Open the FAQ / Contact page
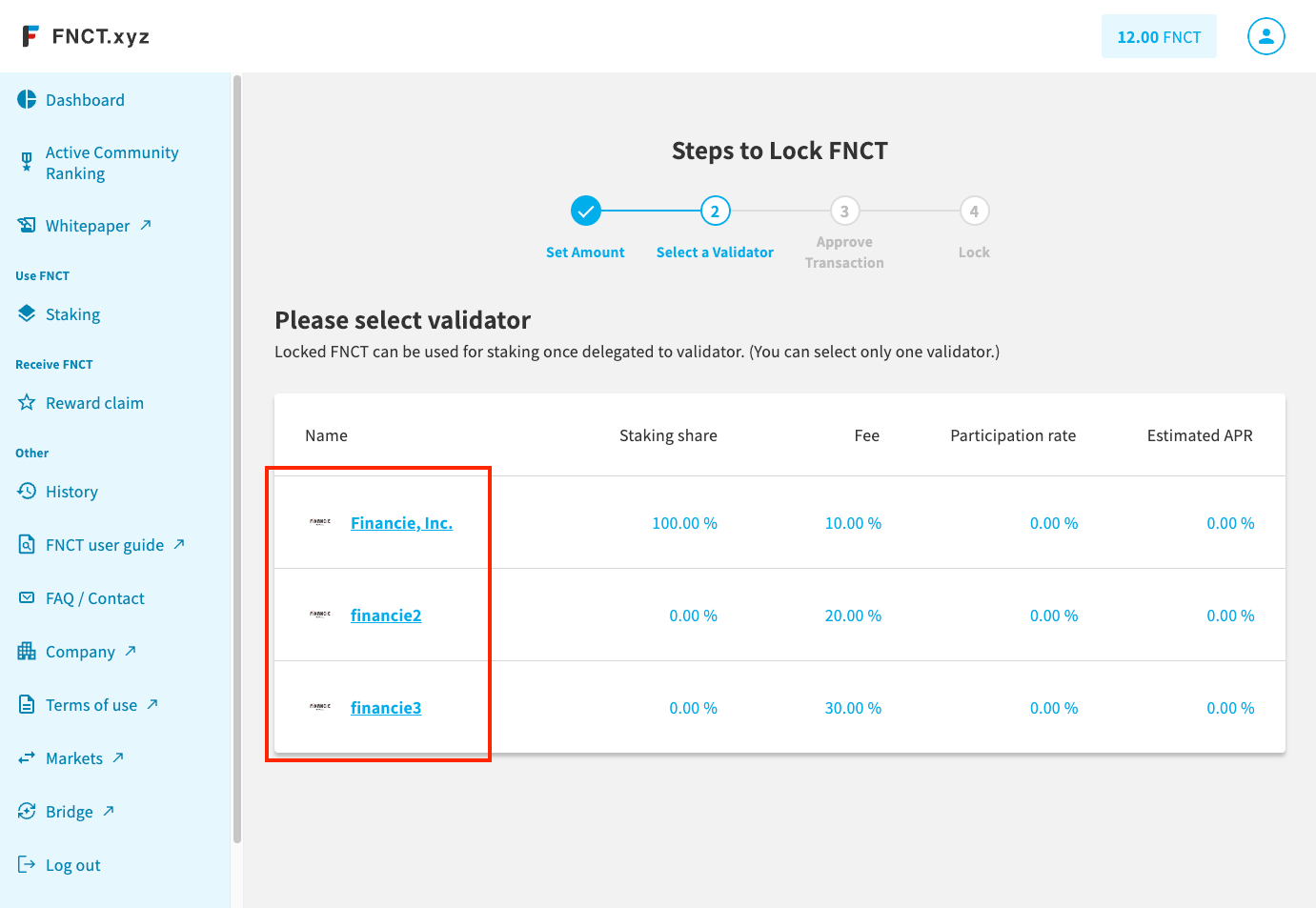 point(95,598)
